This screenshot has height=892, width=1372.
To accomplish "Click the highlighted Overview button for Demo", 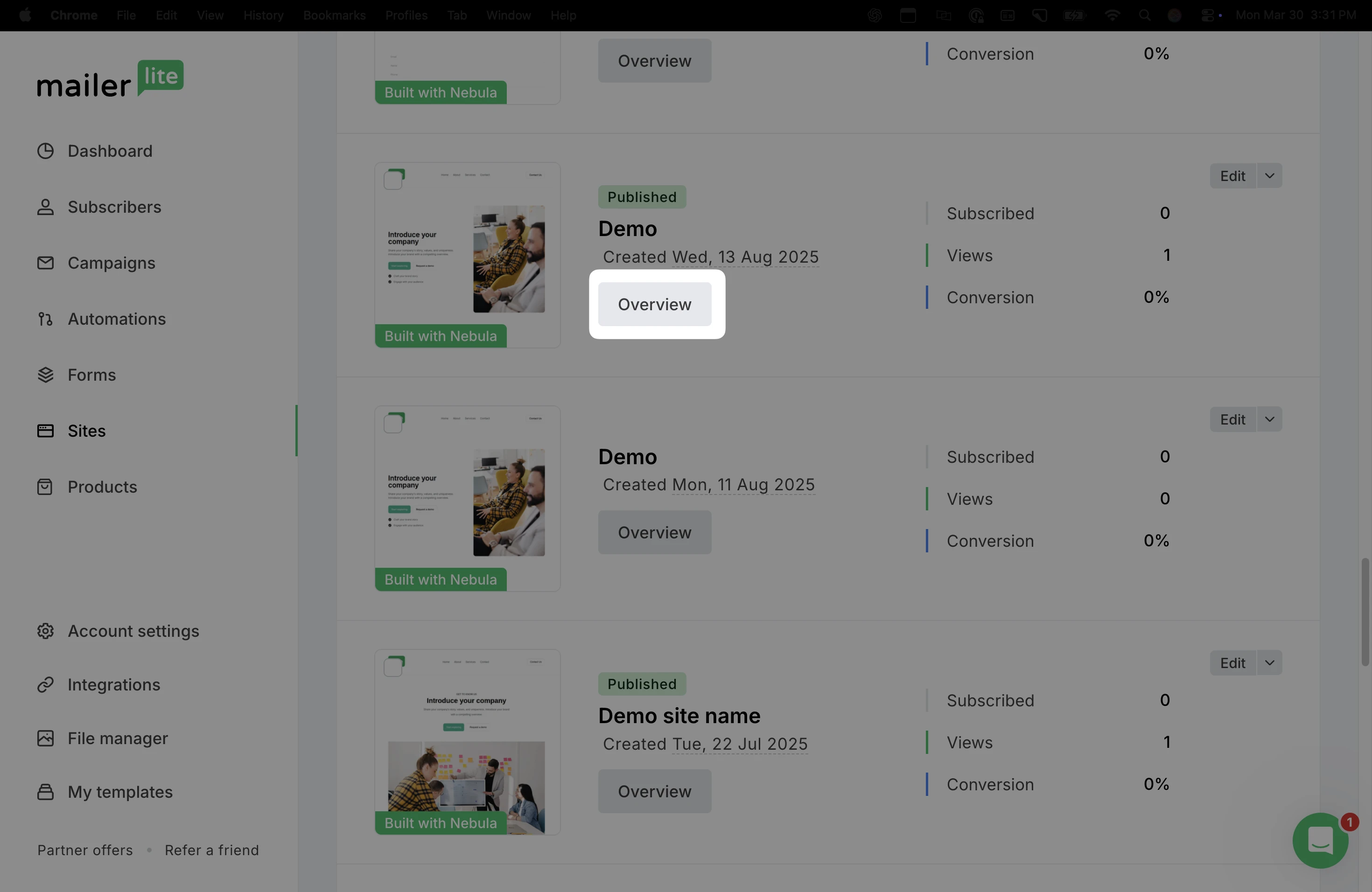I will pyautogui.click(x=654, y=304).
